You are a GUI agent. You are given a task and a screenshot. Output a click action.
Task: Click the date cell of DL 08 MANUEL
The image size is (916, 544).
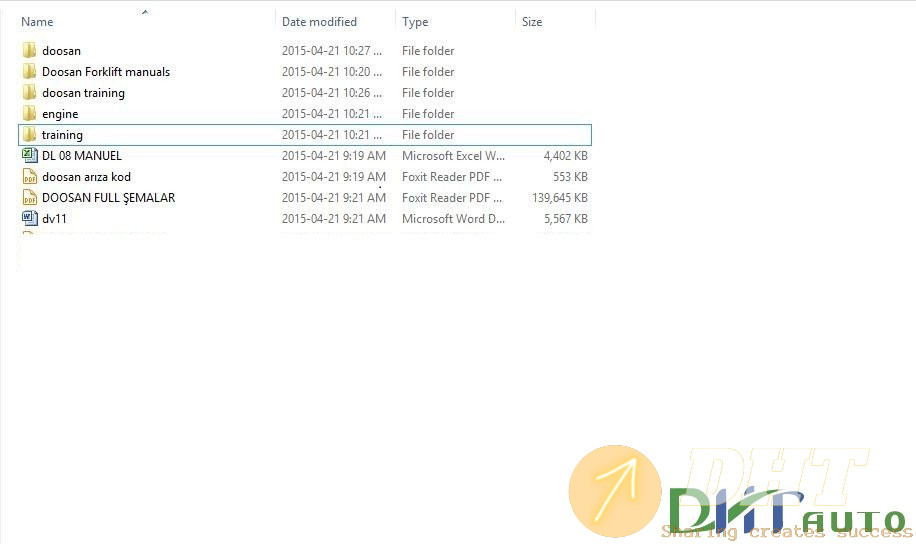coord(334,156)
